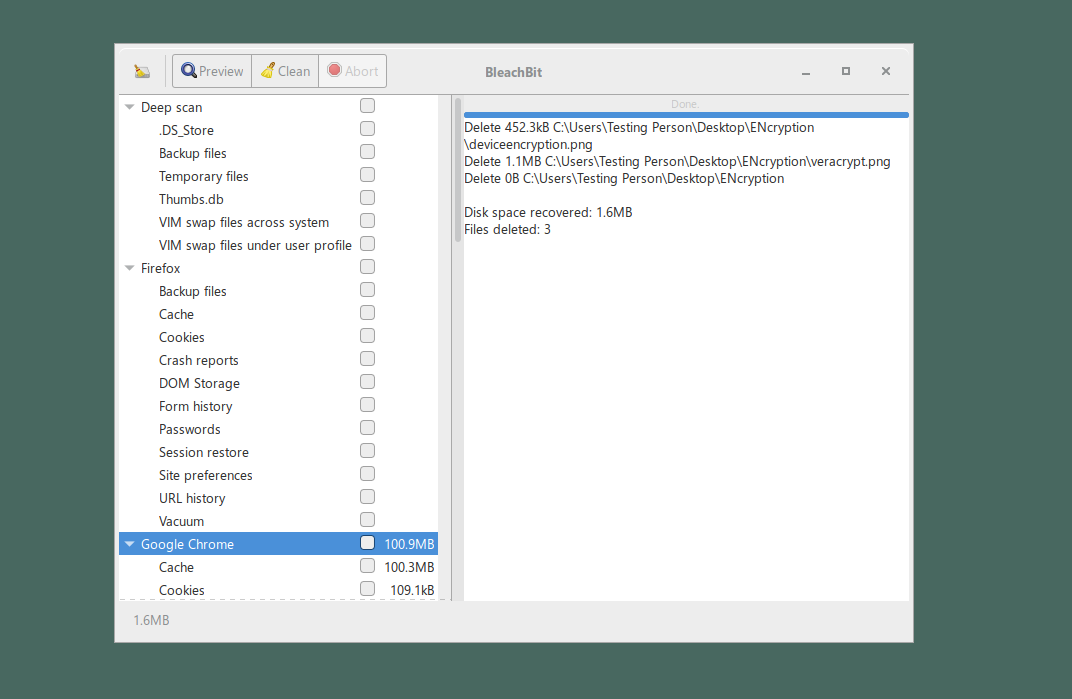Image resolution: width=1072 pixels, height=699 pixels.
Task: Click the Abort stop button
Action: click(x=352, y=71)
